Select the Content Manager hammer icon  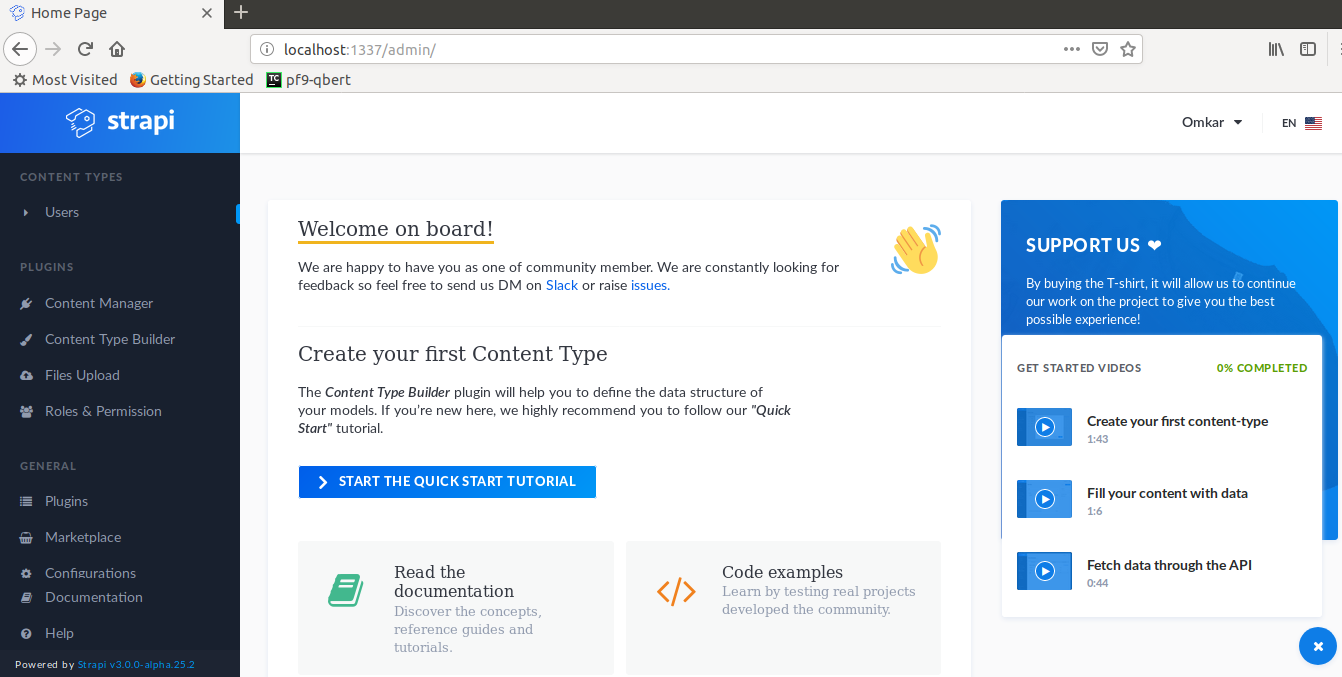(28, 302)
